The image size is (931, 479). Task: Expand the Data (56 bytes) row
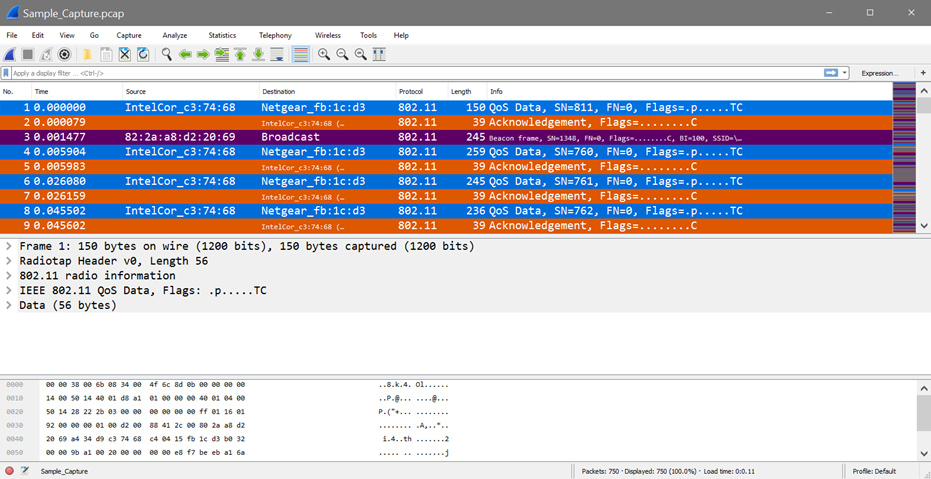[8, 306]
